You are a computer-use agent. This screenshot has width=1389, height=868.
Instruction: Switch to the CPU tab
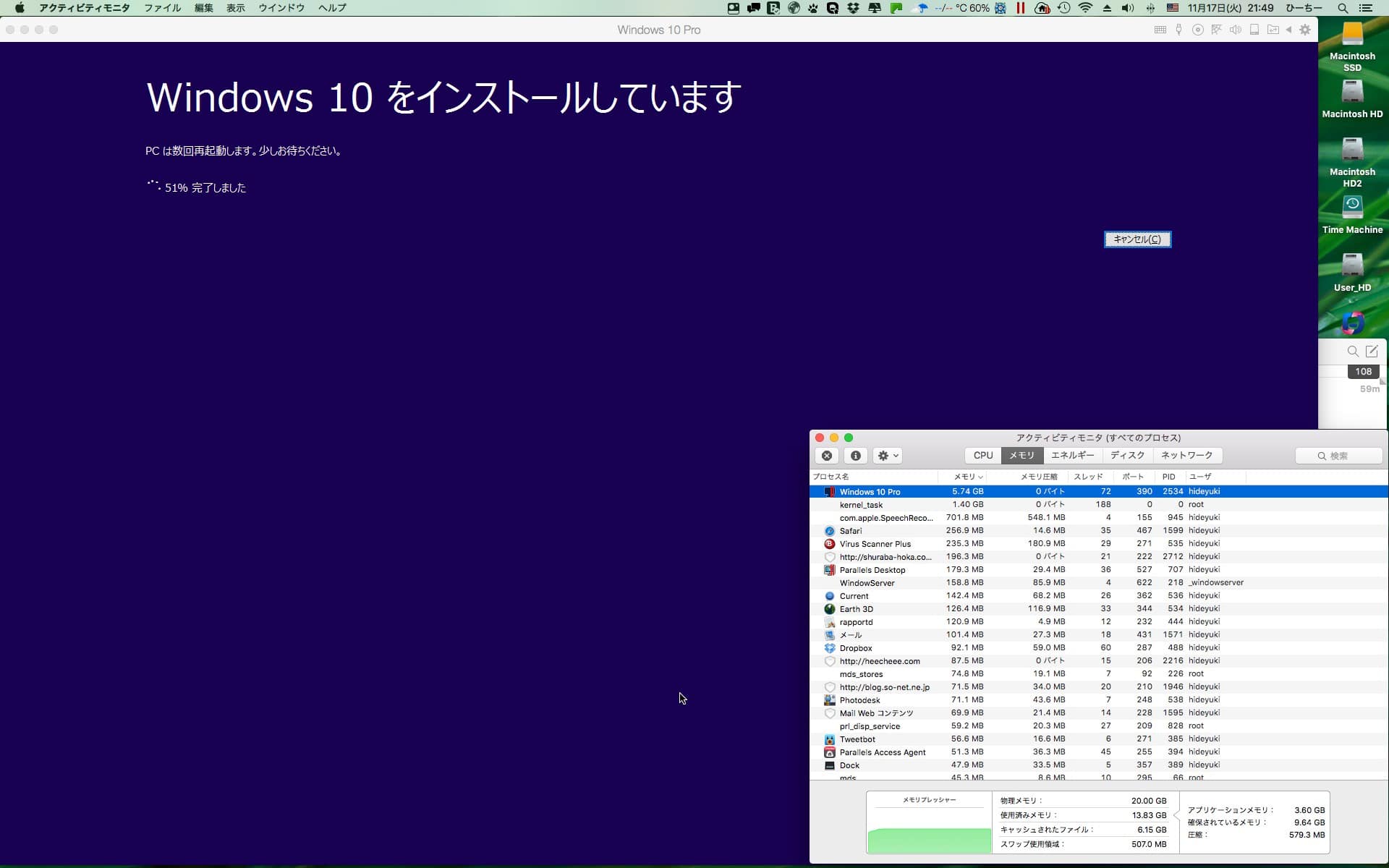click(983, 456)
